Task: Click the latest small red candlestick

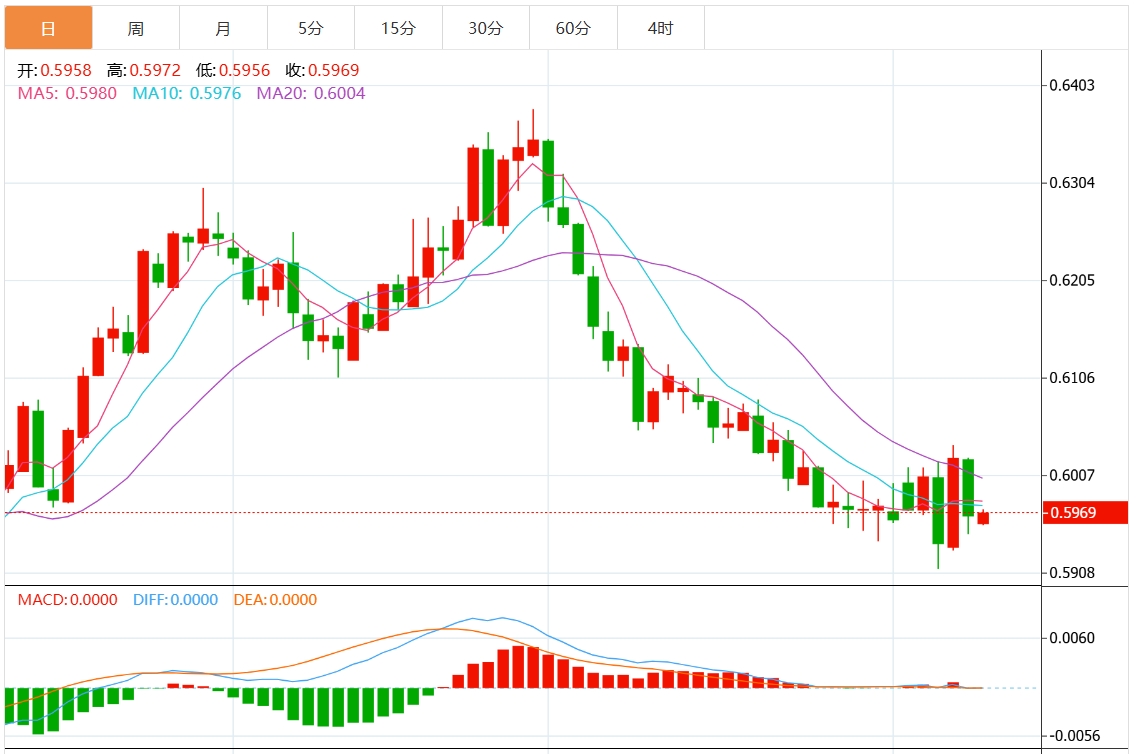Action: point(983,517)
